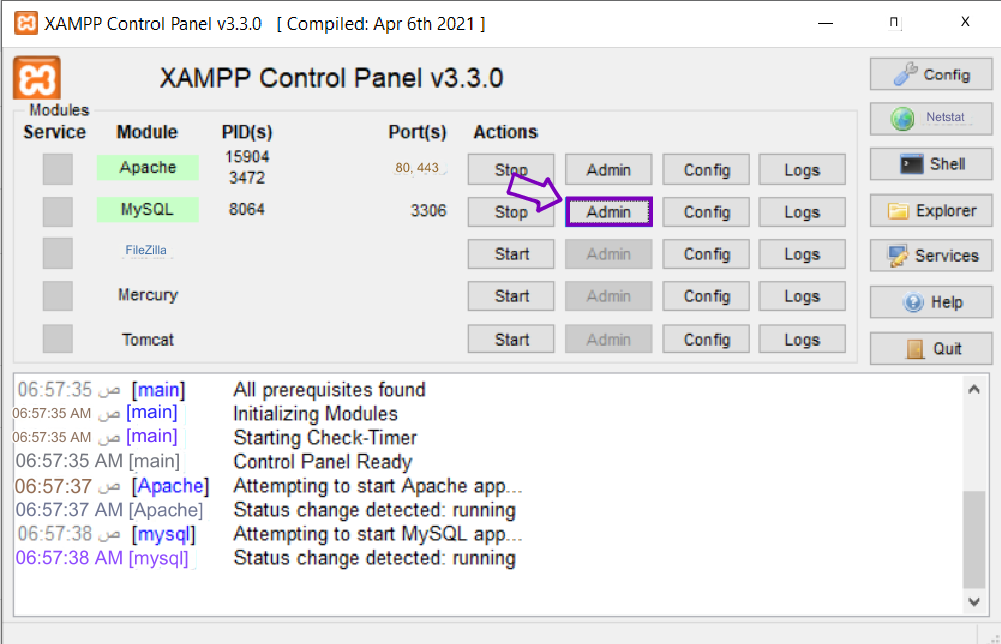Viewport: 1001px width, 644px height.
Task: Open Mercury Logs menu
Action: tap(802, 296)
